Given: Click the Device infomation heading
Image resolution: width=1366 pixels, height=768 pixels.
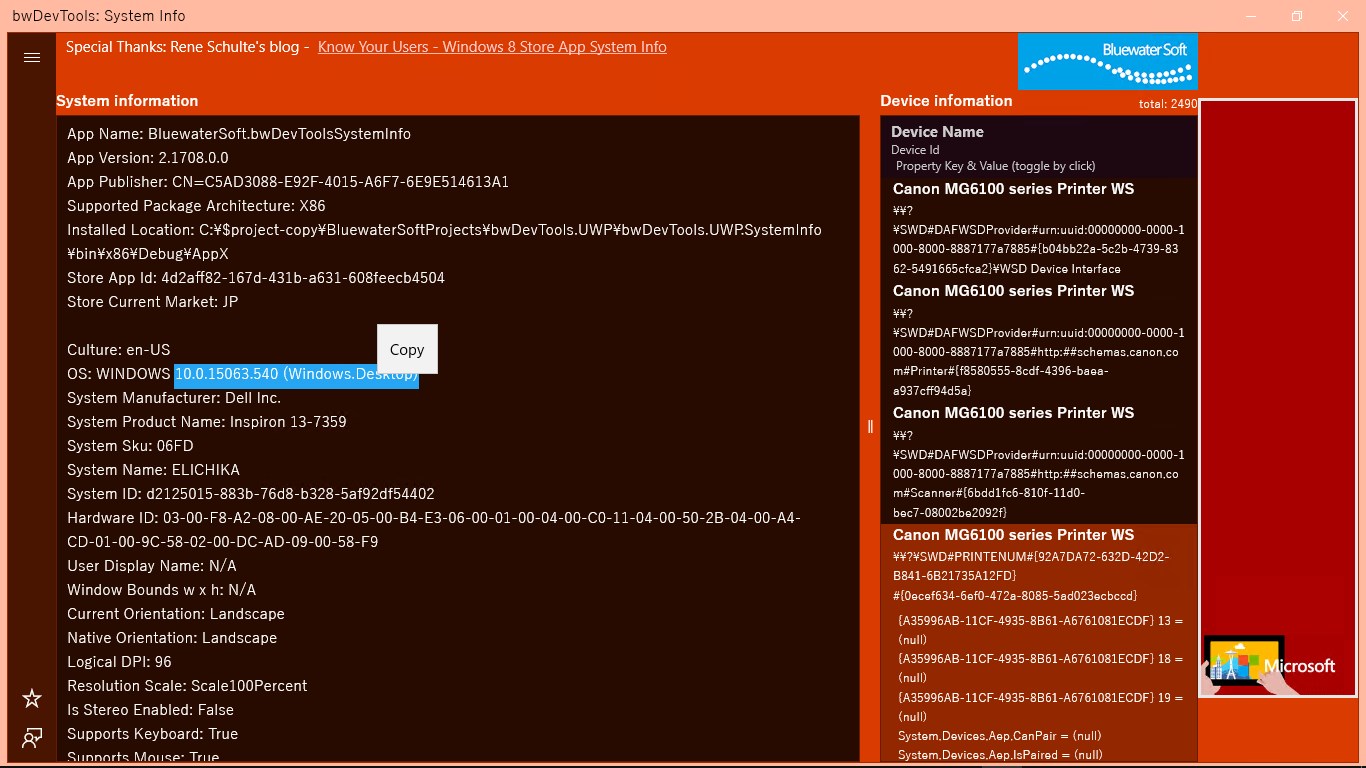Looking at the screenshot, I should click(946, 101).
